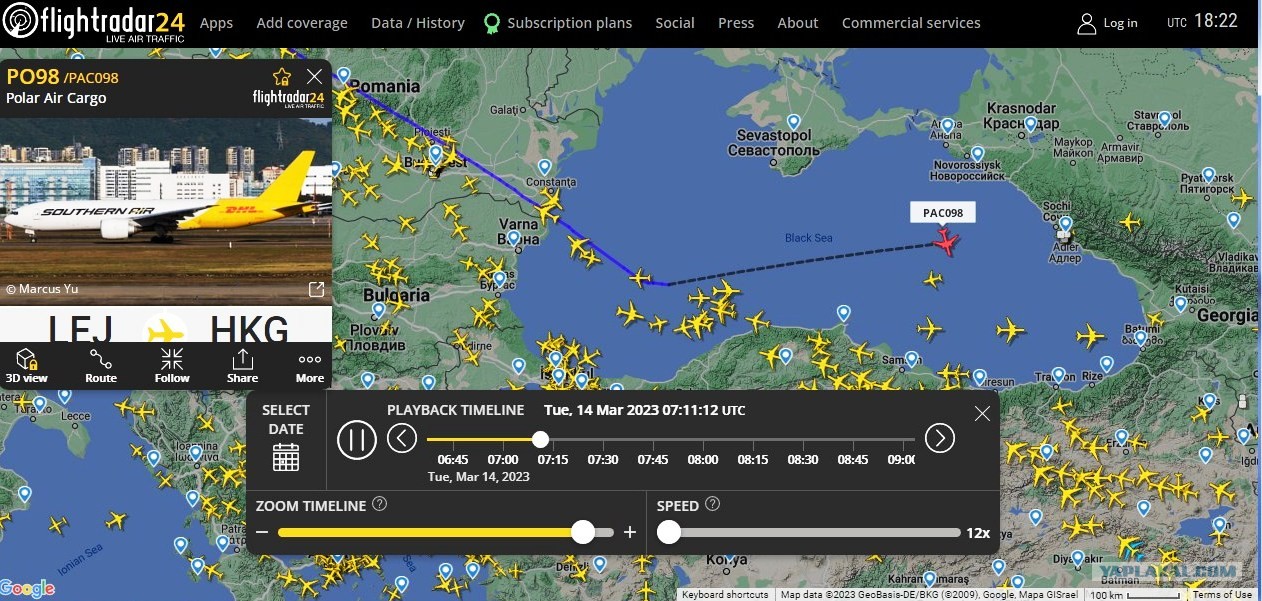Image resolution: width=1262 pixels, height=601 pixels.
Task: Increase zoom timeline with plus
Action: point(630,533)
